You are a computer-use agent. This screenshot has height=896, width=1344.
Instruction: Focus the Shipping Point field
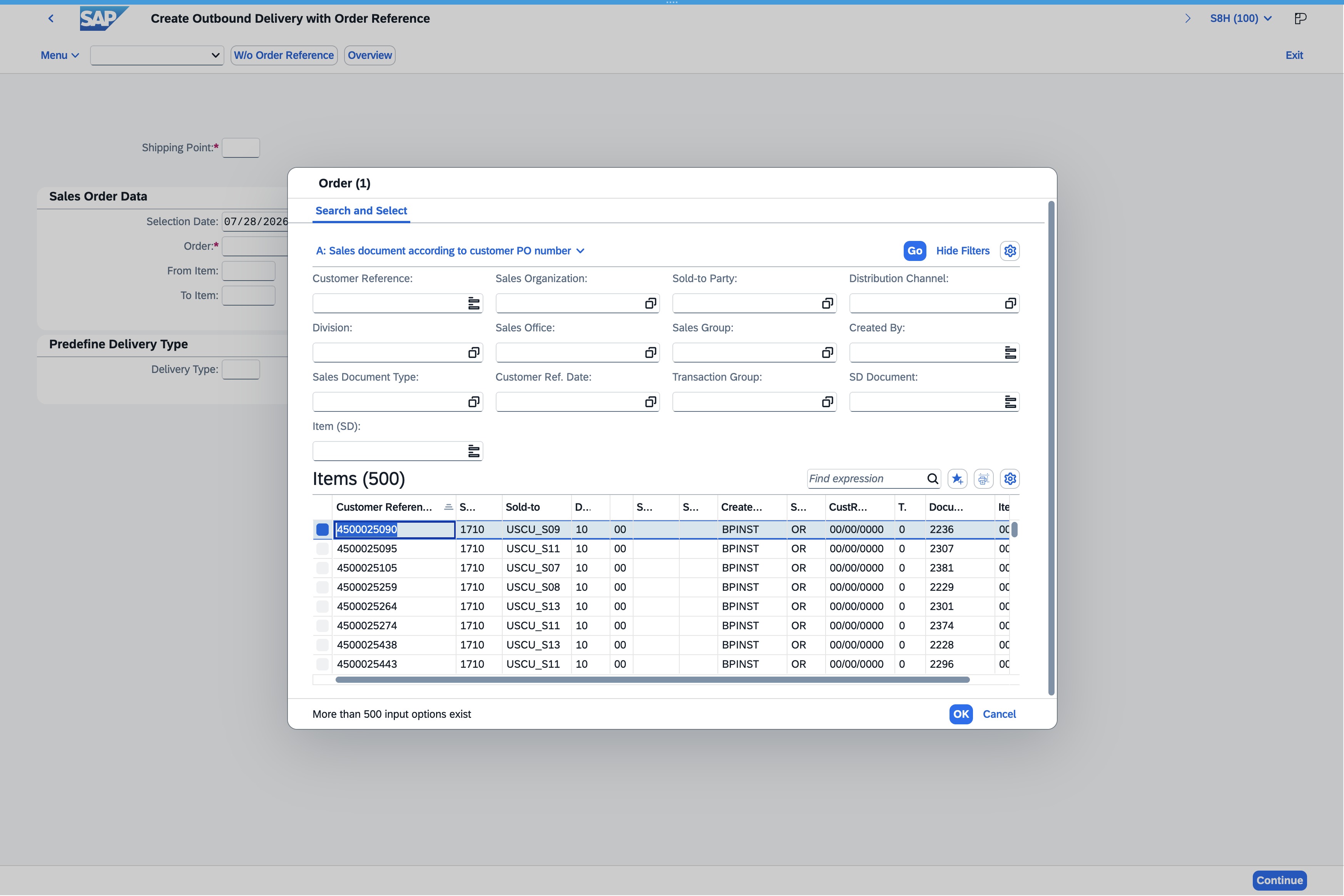pos(241,148)
